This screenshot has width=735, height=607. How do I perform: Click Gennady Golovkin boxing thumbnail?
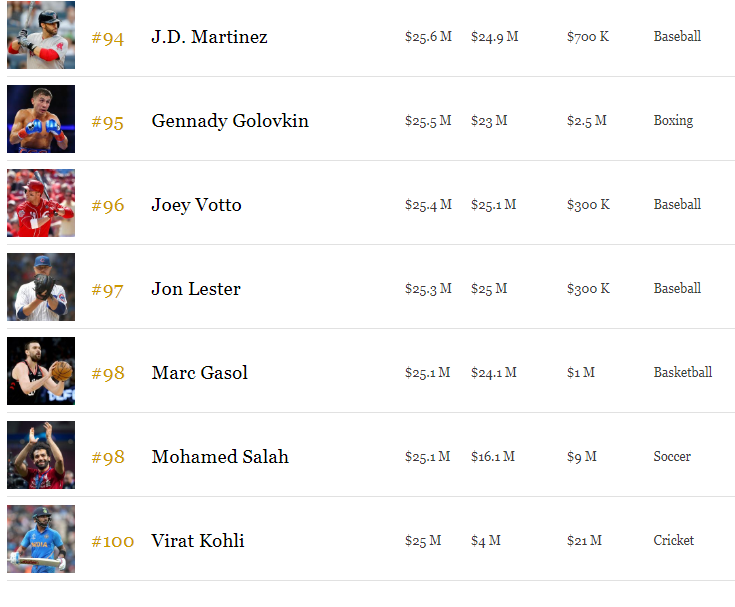(x=41, y=119)
